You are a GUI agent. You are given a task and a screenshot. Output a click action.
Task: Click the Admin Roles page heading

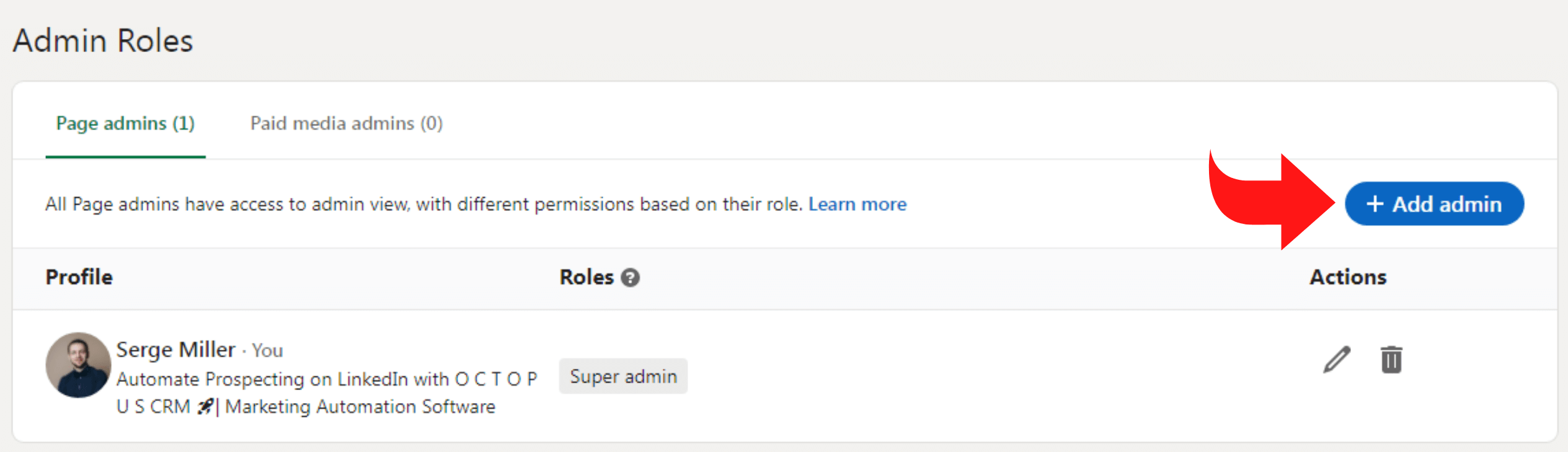click(103, 41)
